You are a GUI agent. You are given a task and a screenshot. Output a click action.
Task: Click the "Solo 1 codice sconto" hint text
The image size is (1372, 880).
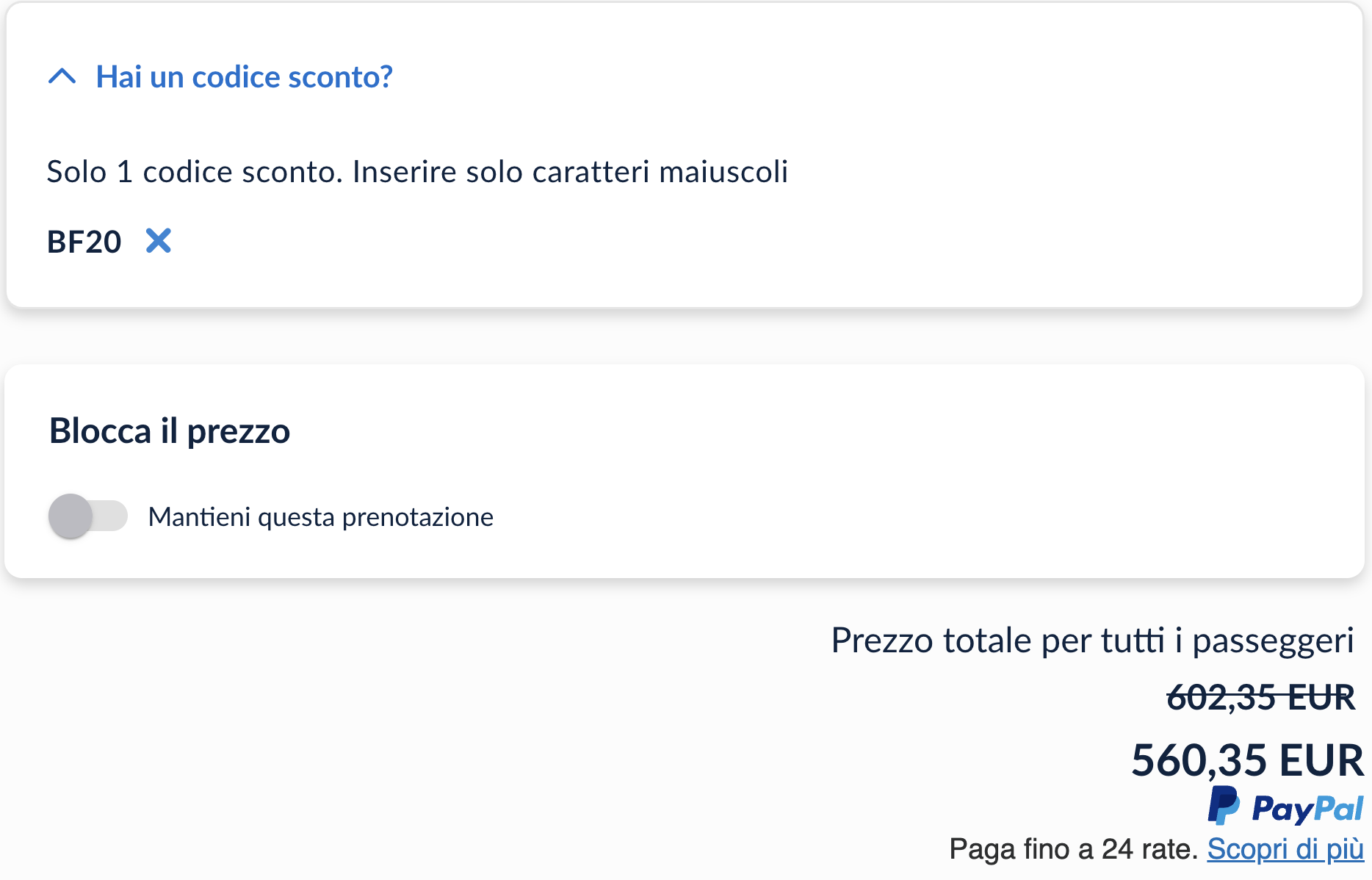click(x=416, y=172)
